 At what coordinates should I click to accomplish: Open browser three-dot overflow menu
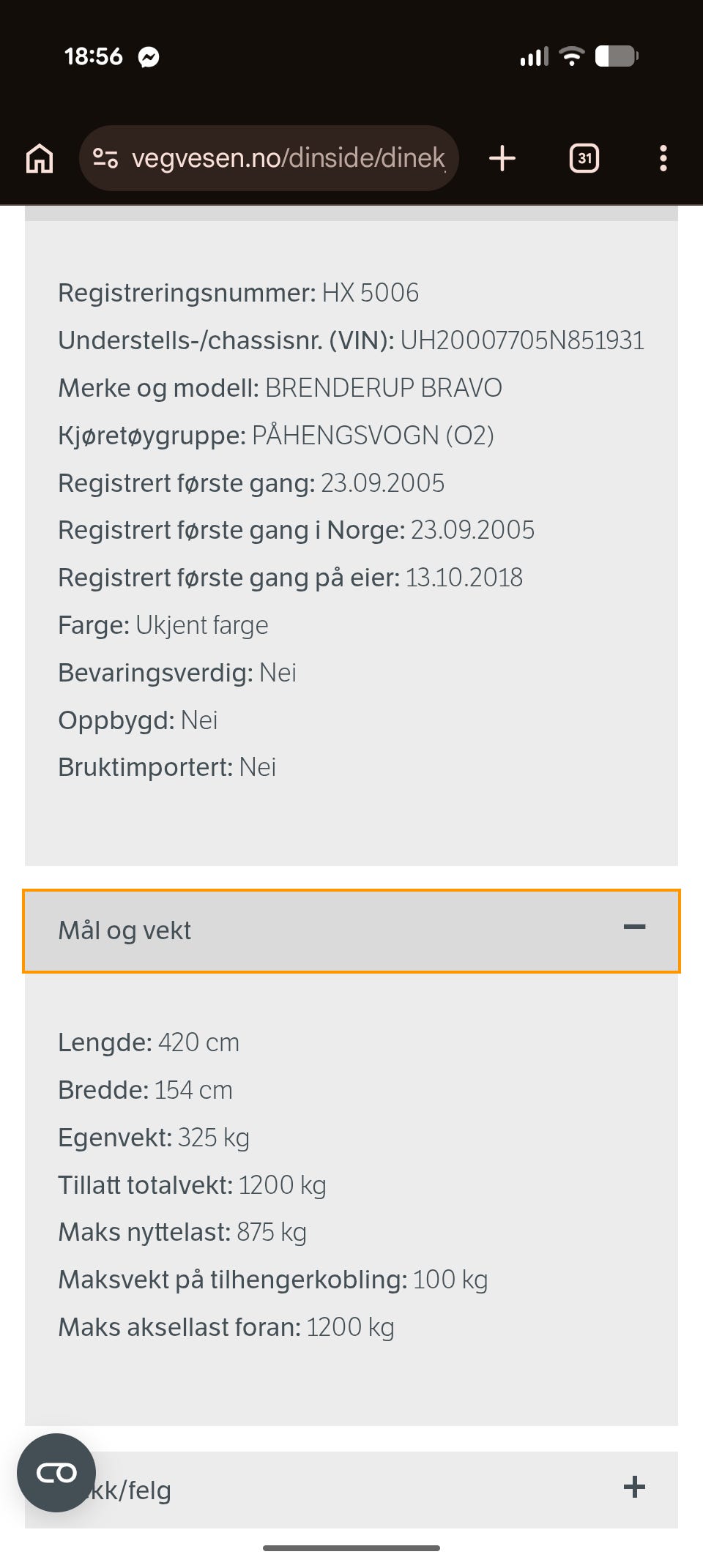tap(663, 158)
